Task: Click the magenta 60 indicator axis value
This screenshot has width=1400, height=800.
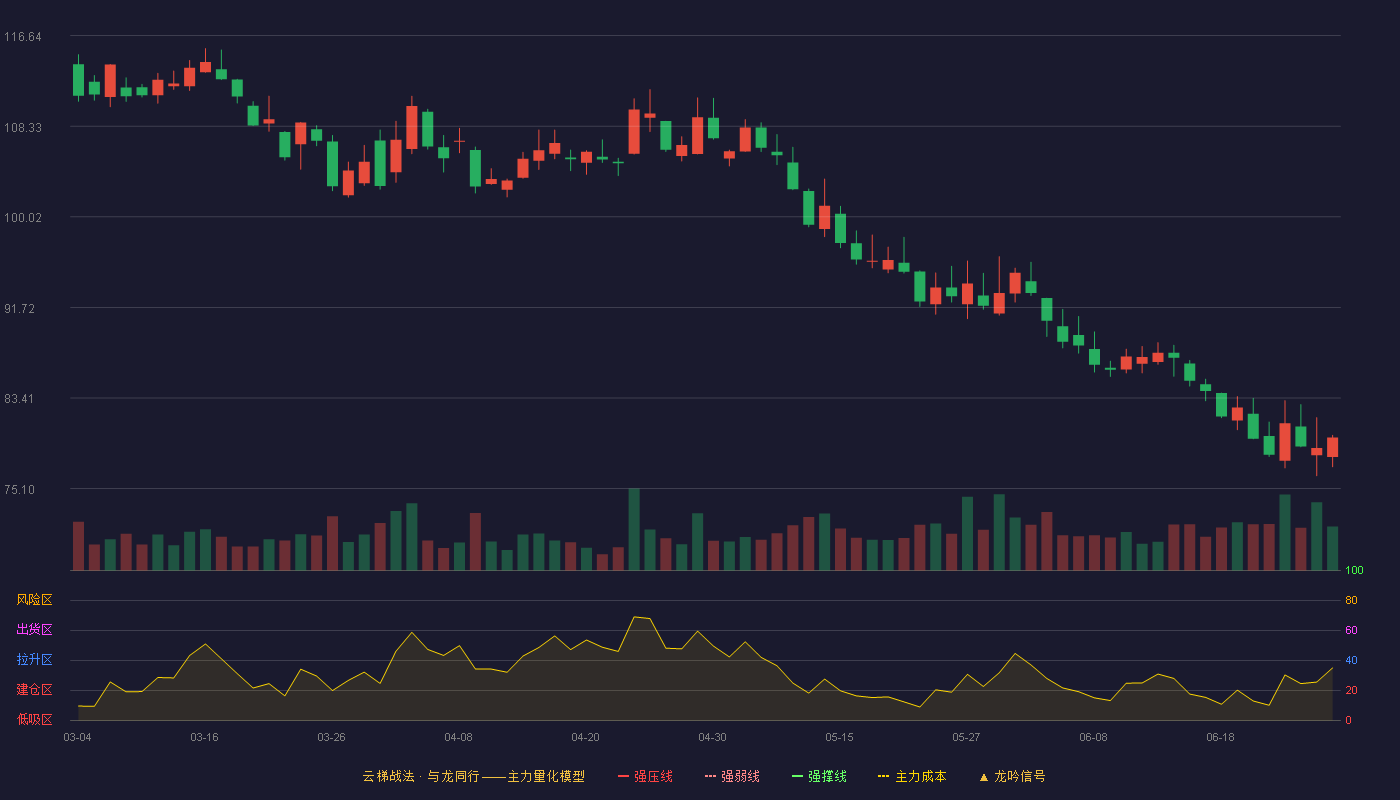Action: [1351, 631]
